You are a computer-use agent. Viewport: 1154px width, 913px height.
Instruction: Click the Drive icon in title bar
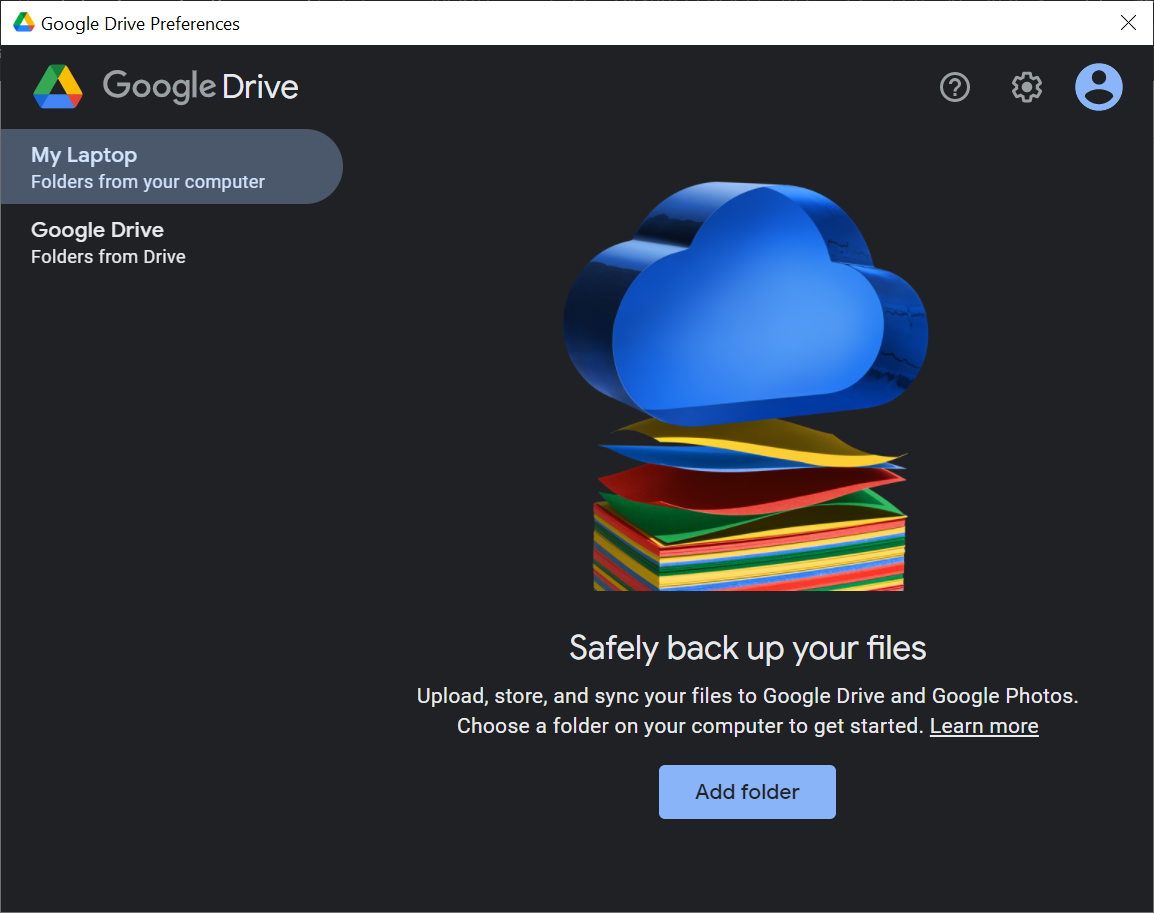(x=24, y=23)
